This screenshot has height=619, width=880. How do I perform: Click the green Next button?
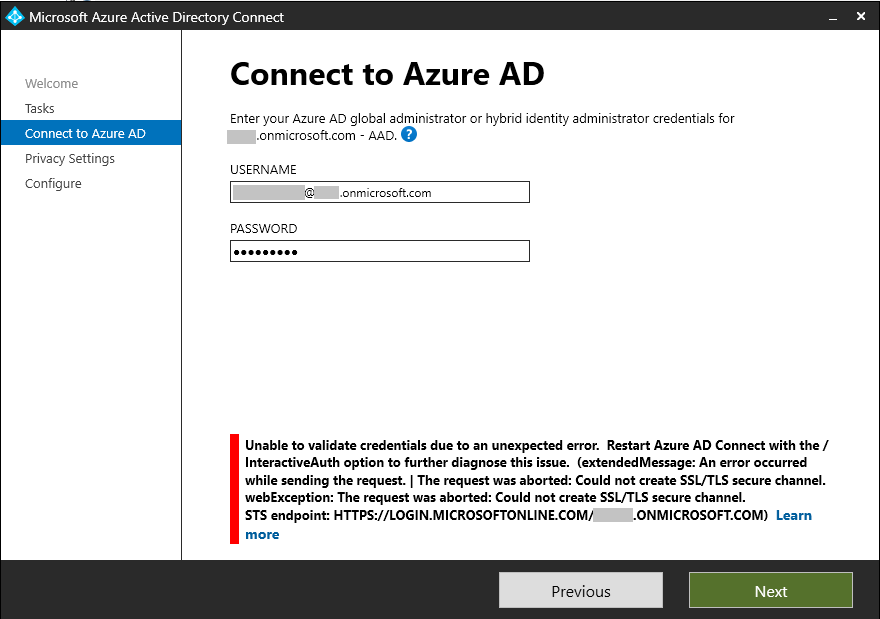click(771, 590)
